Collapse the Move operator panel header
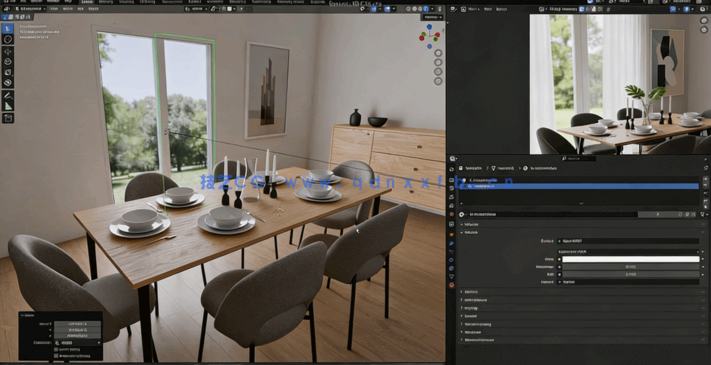 tap(61, 315)
